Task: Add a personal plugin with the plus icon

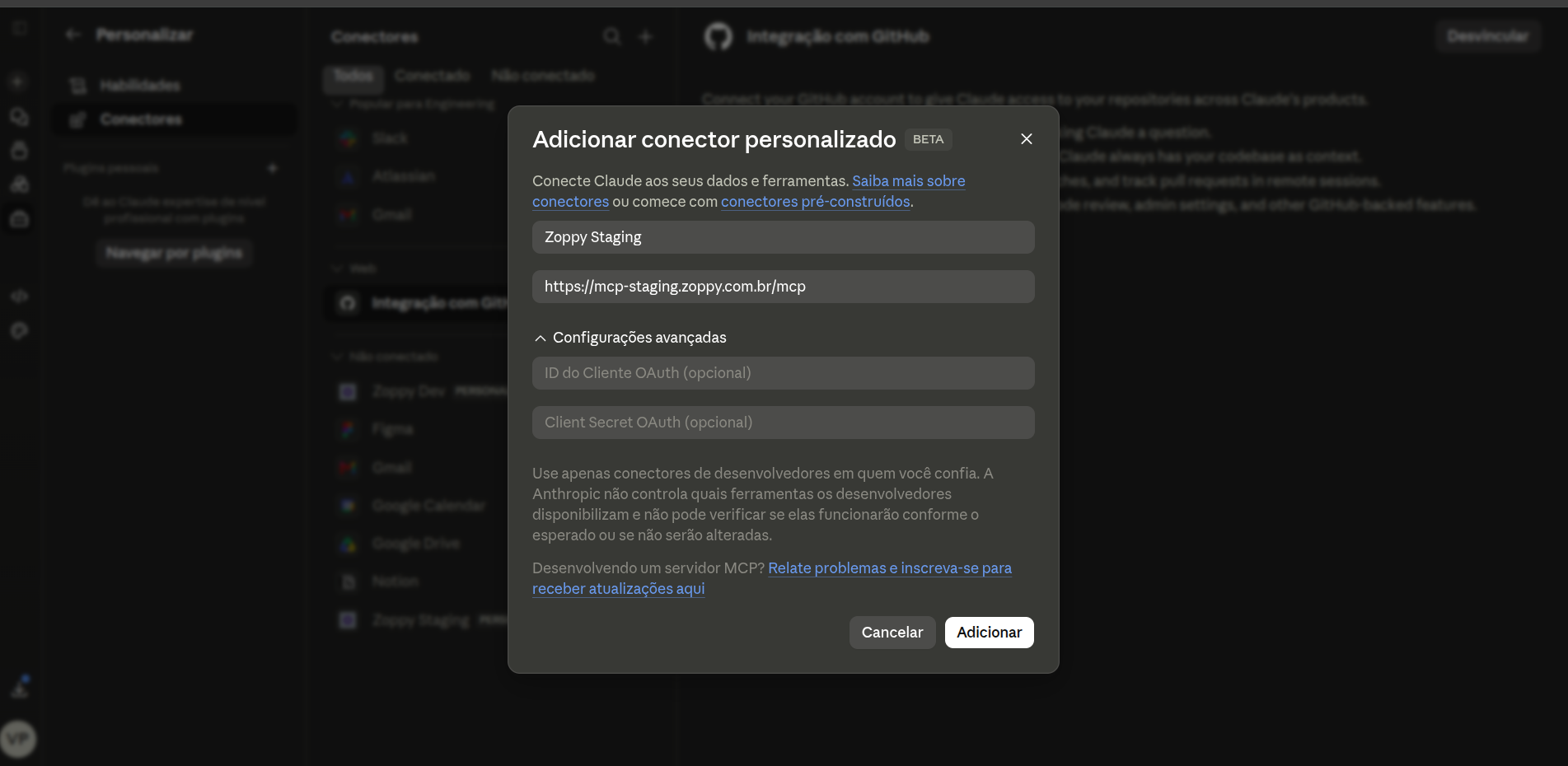Action: [273, 168]
